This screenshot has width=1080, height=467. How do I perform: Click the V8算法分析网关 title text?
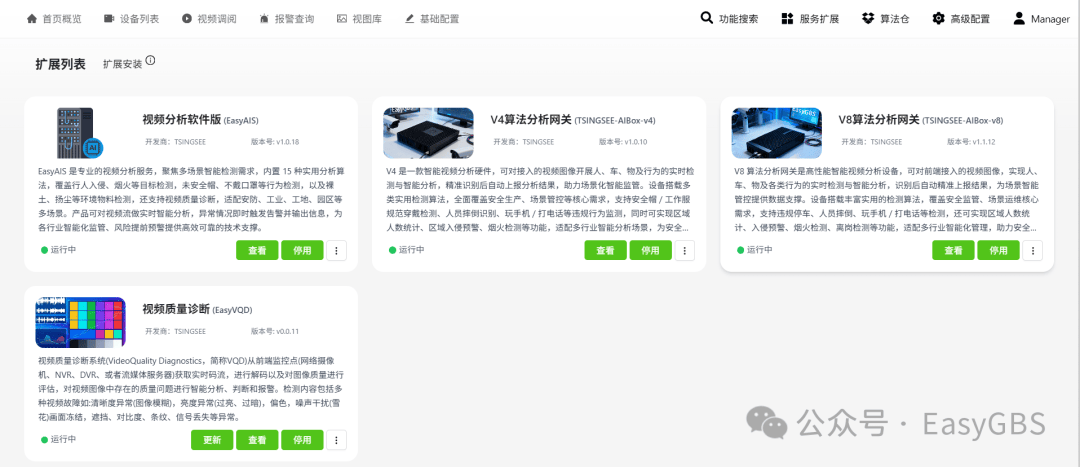click(x=879, y=120)
